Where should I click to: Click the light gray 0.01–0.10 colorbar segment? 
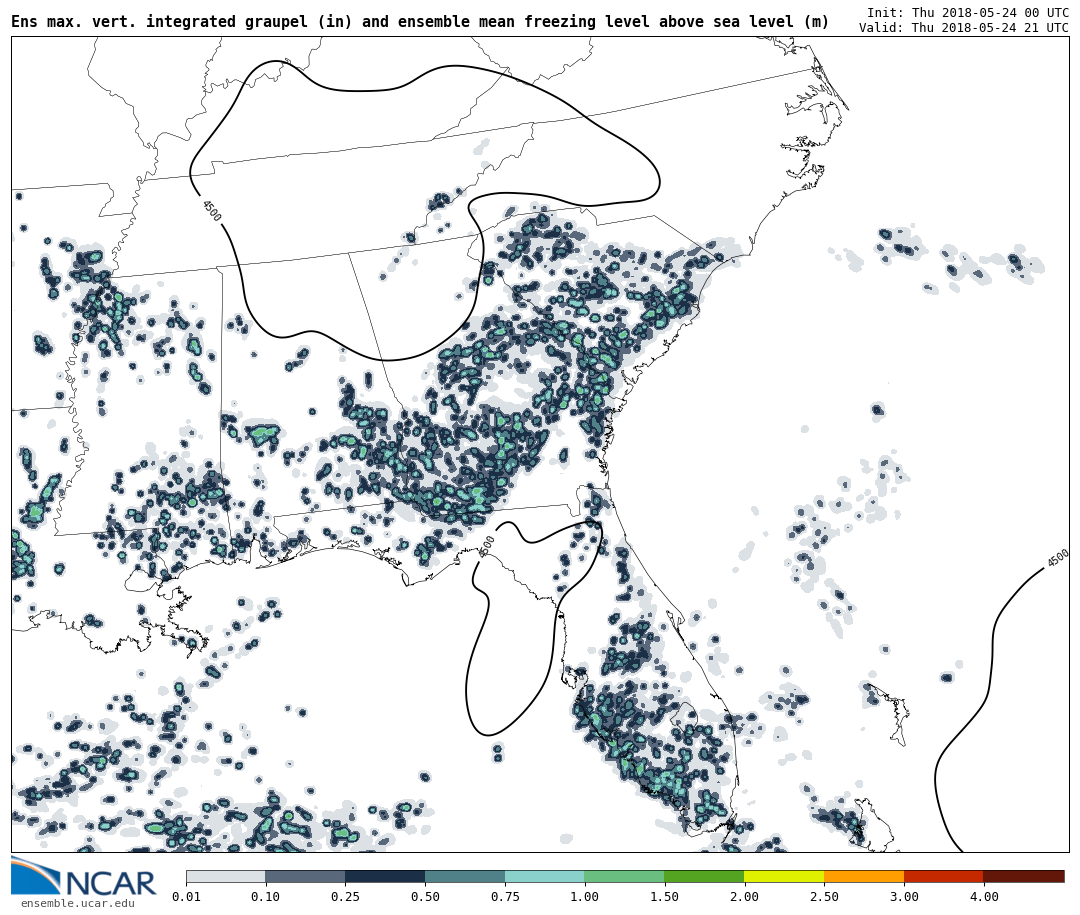click(x=225, y=876)
